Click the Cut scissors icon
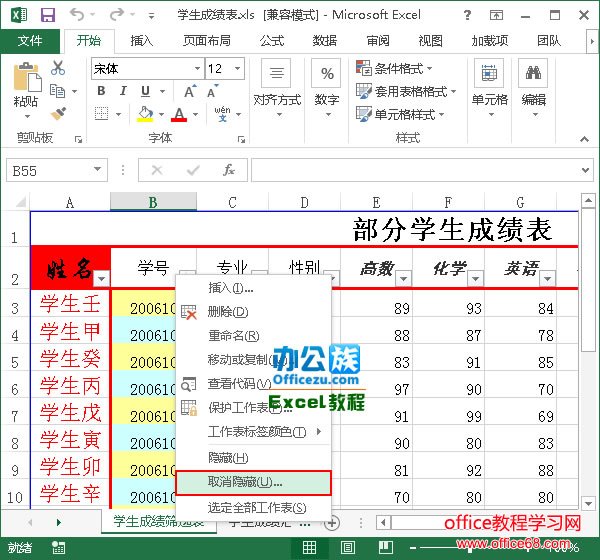Screen dimensions: 600x560 [58, 68]
